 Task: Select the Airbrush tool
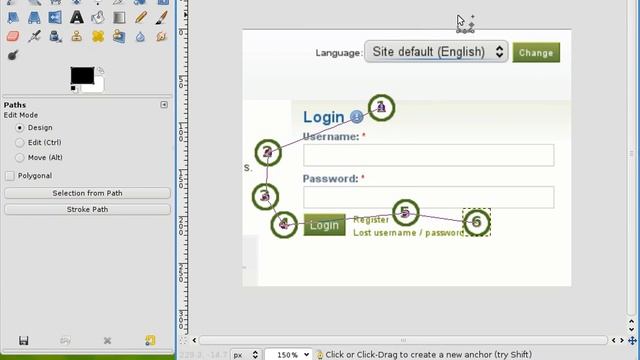pyautogui.click(x=34, y=36)
